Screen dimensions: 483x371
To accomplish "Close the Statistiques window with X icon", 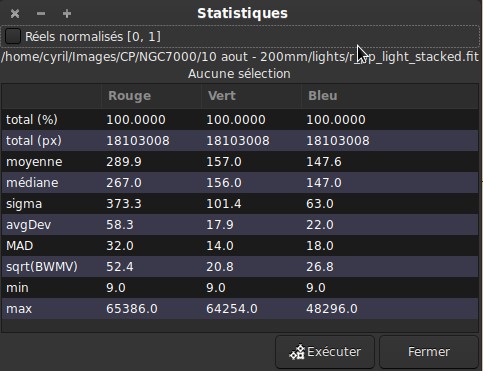I will 15,14.
